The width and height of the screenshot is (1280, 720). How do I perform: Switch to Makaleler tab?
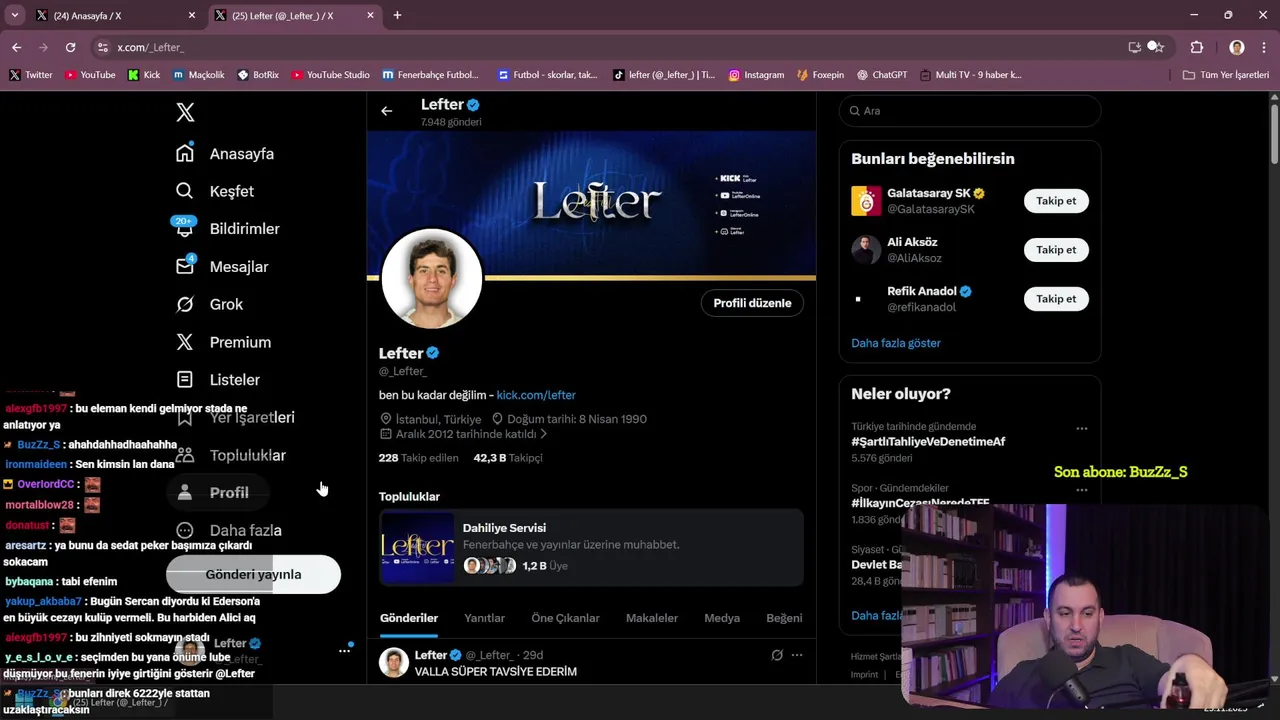652,618
